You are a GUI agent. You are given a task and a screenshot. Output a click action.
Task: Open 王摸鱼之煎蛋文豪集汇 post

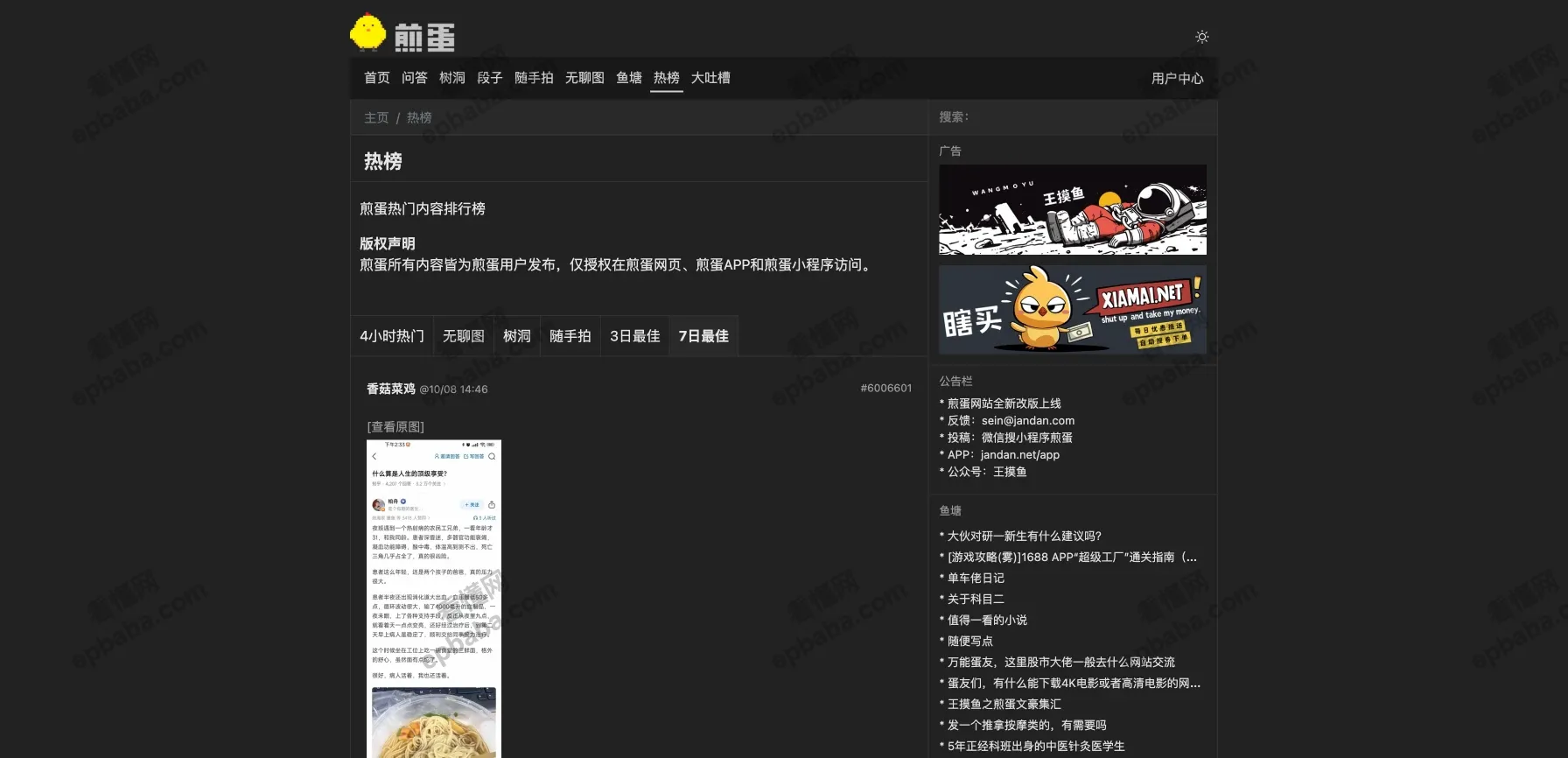coord(1004,704)
